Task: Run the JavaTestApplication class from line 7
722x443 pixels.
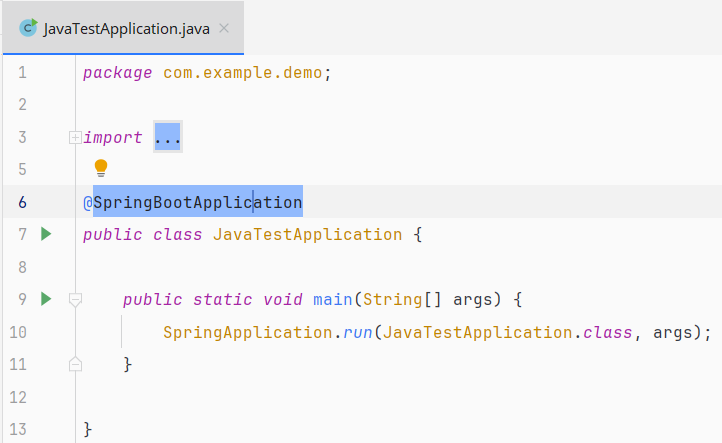Action: pos(46,234)
